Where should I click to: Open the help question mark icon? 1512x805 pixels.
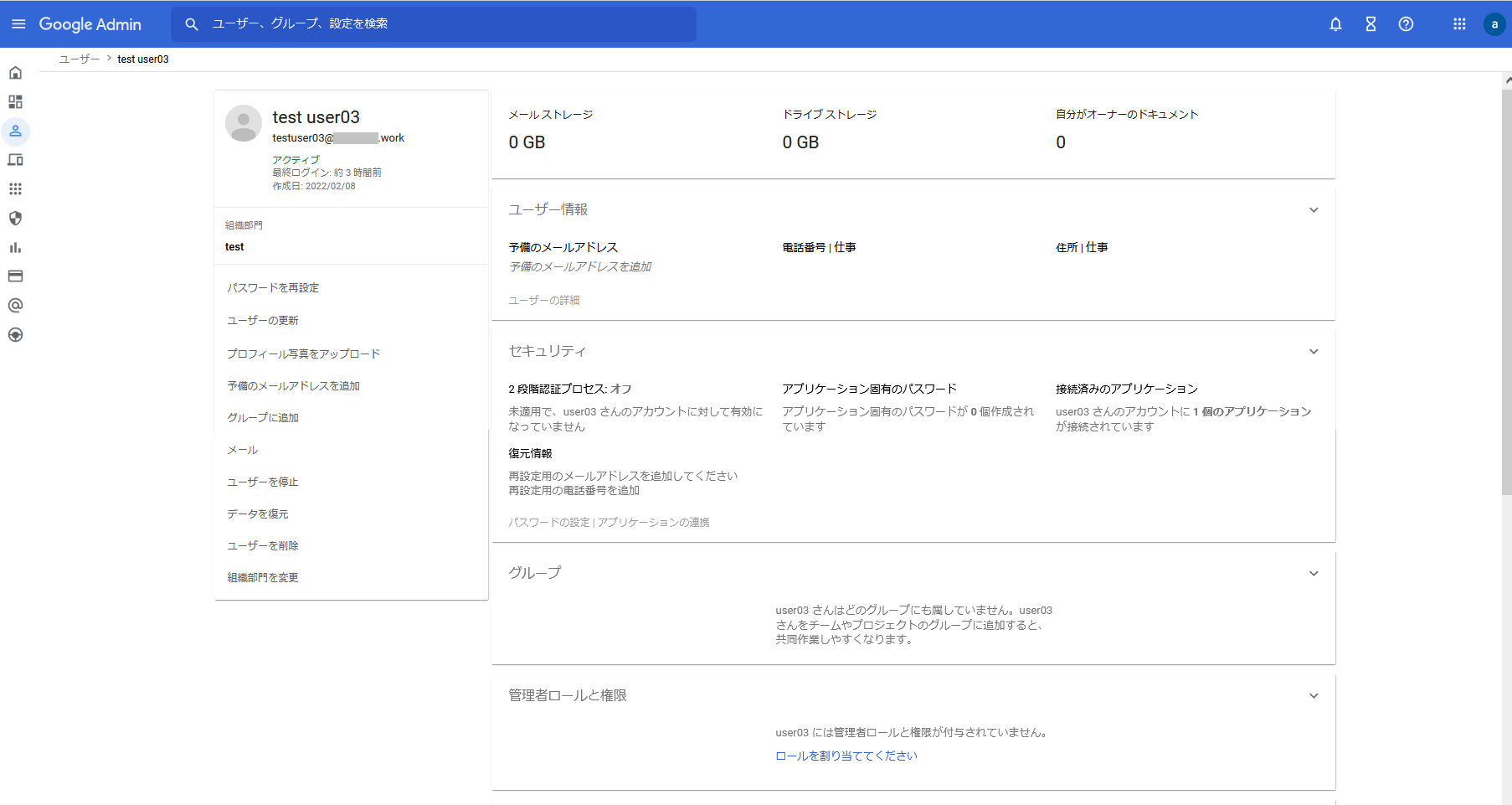[x=1406, y=24]
